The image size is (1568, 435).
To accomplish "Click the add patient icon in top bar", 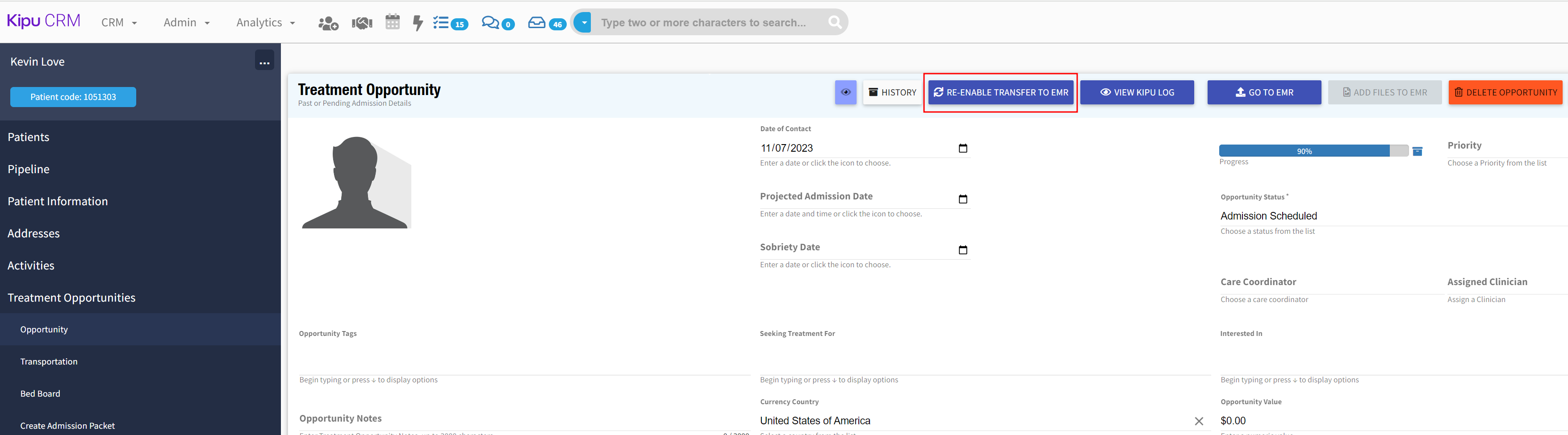I will coord(328,23).
